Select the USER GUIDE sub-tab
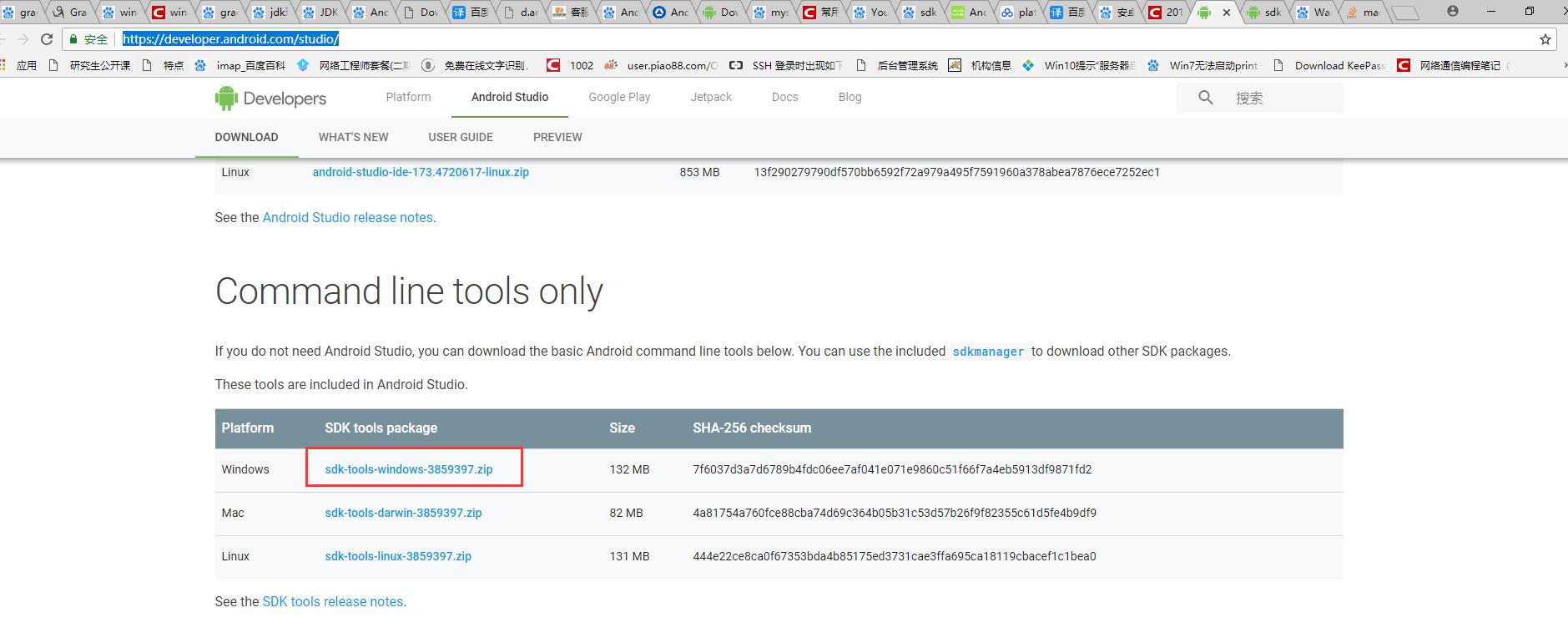Image resolution: width=1568 pixels, height=633 pixels. click(x=461, y=137)
